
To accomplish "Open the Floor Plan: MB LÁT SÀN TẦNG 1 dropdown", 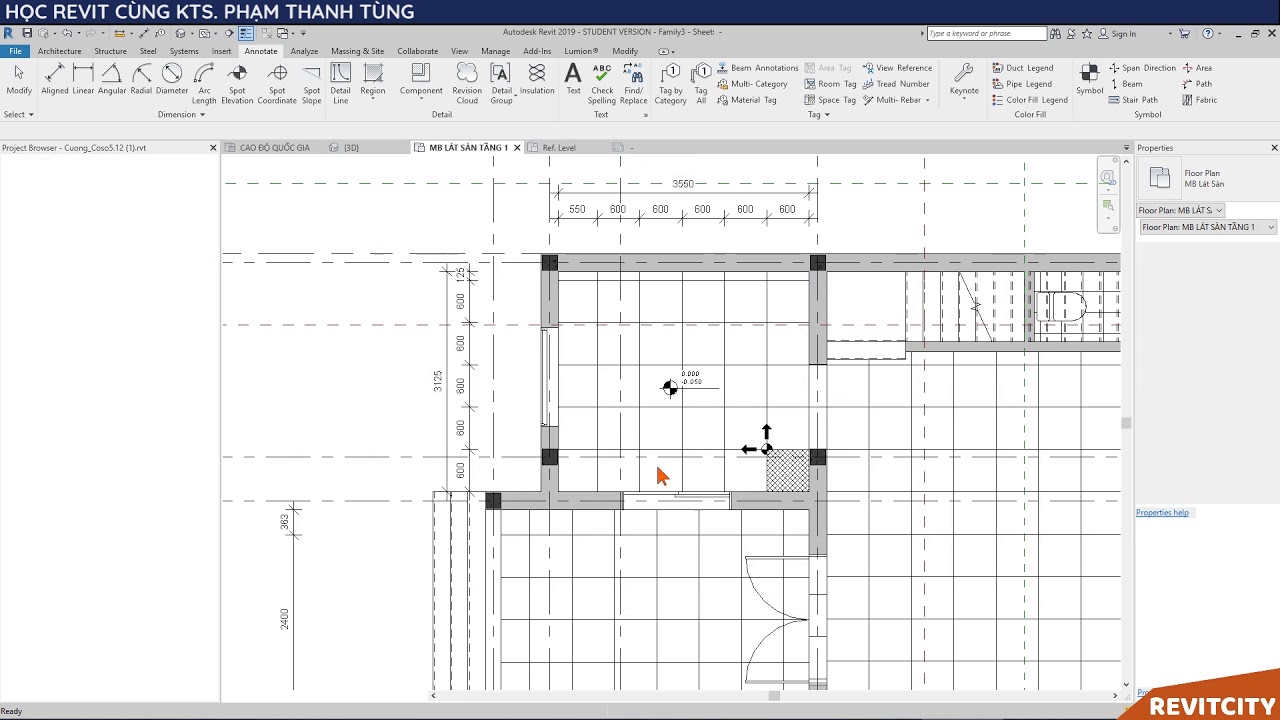I will pyautogui.click(x=1208, y=227).
